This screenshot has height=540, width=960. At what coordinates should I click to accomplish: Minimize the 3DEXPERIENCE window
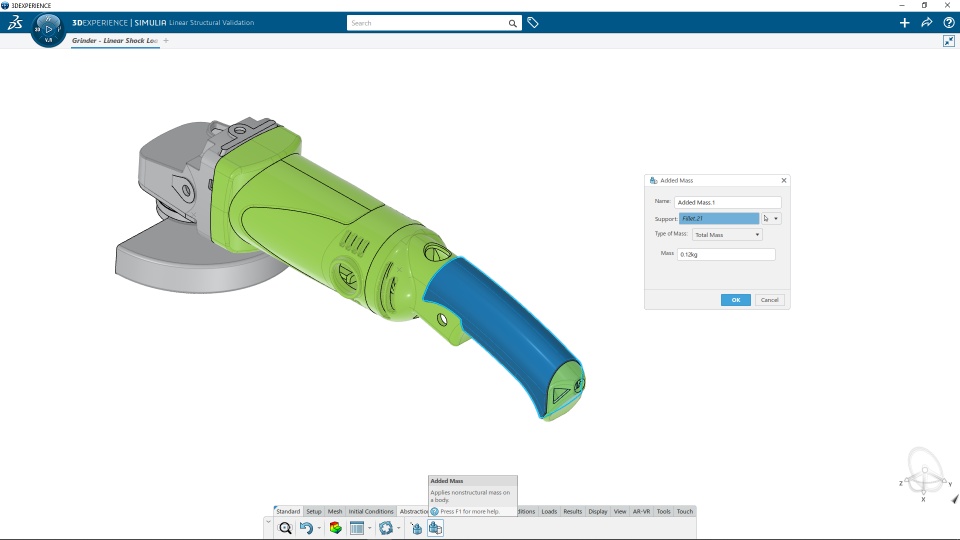point(901,5)
